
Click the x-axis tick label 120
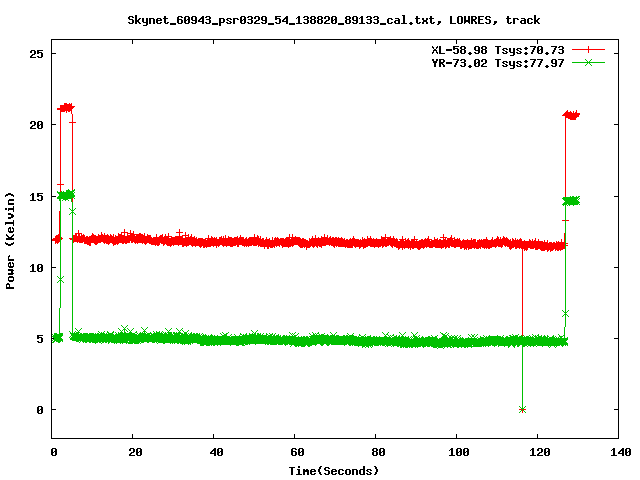tap(540, 452)
